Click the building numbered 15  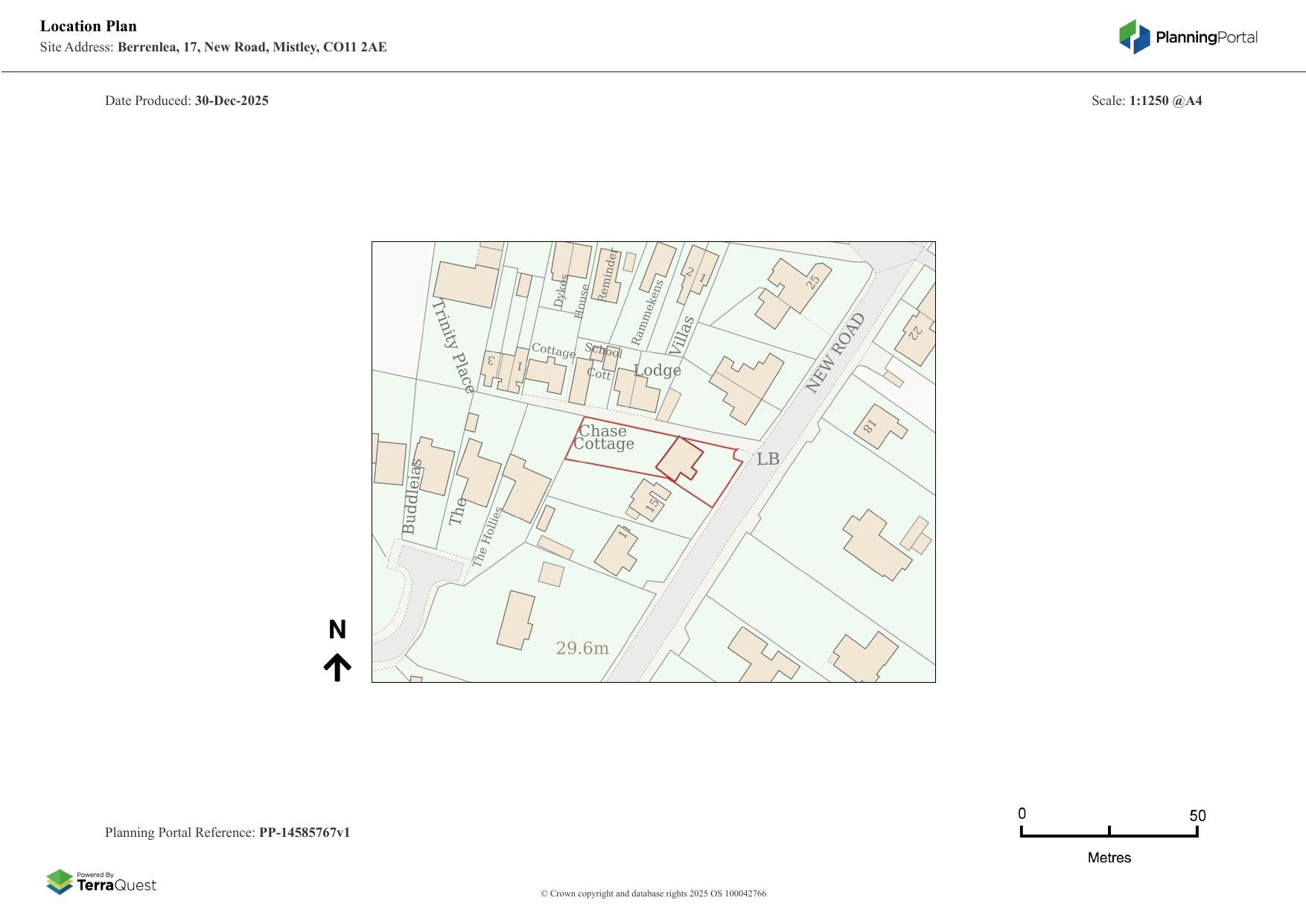[x=649, y=501]
